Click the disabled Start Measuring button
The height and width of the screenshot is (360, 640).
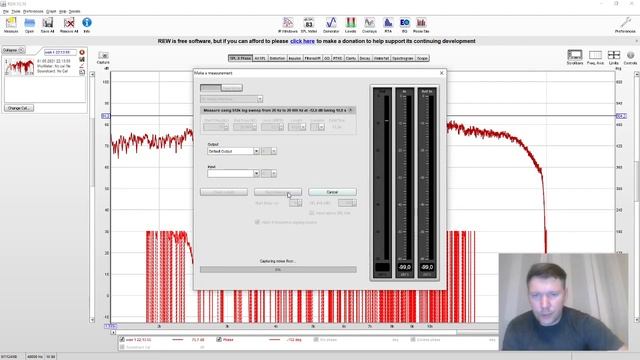[x=278, y=192]
